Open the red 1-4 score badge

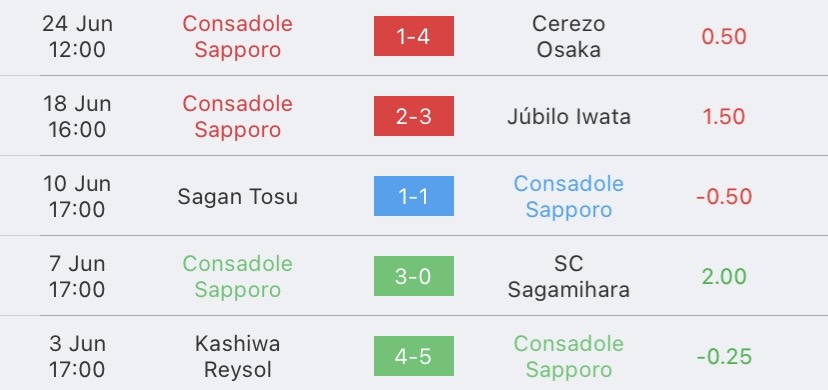point(413,36)
